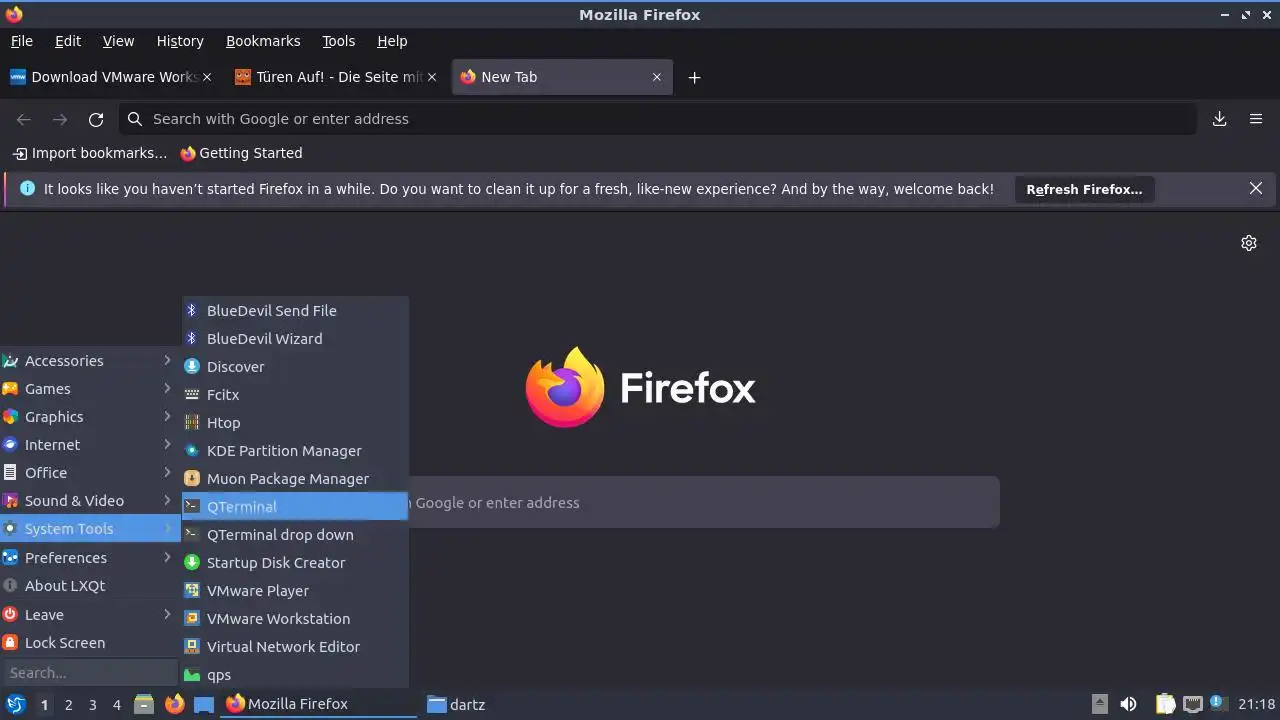Expand the Graphics submenu
This screenshot has height=720, width=1280.
click(89, 417)
